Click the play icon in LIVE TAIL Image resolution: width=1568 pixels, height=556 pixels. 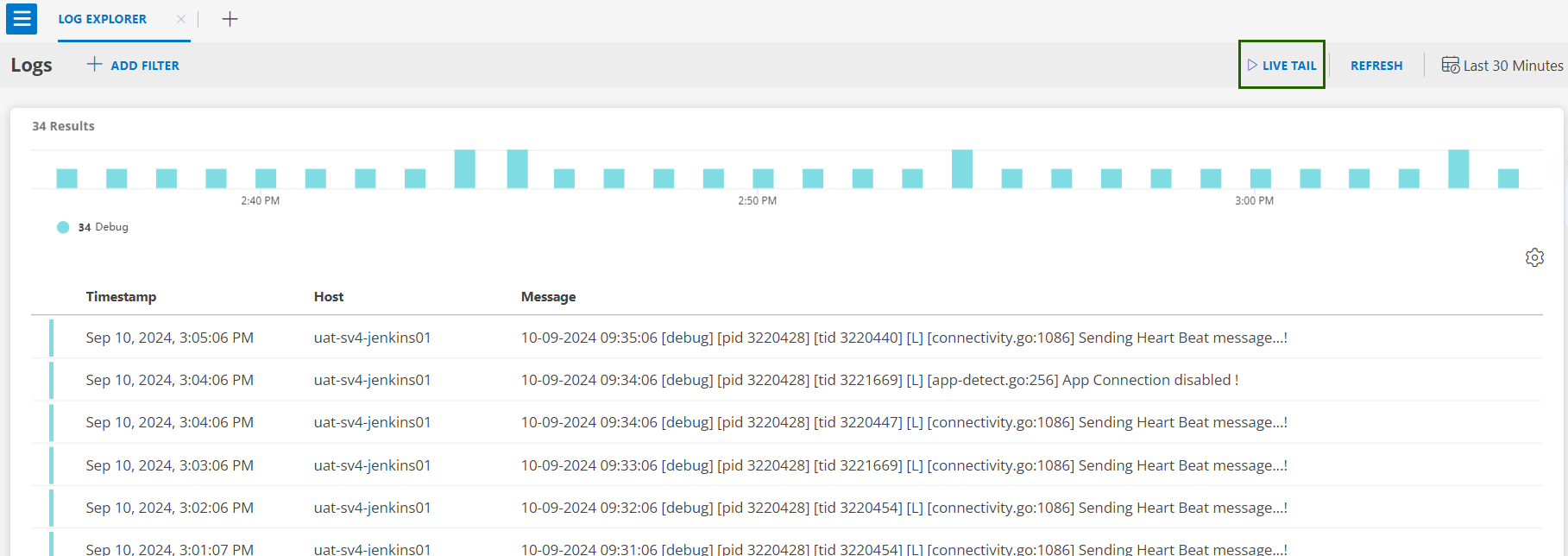(x=1252, y=65)
